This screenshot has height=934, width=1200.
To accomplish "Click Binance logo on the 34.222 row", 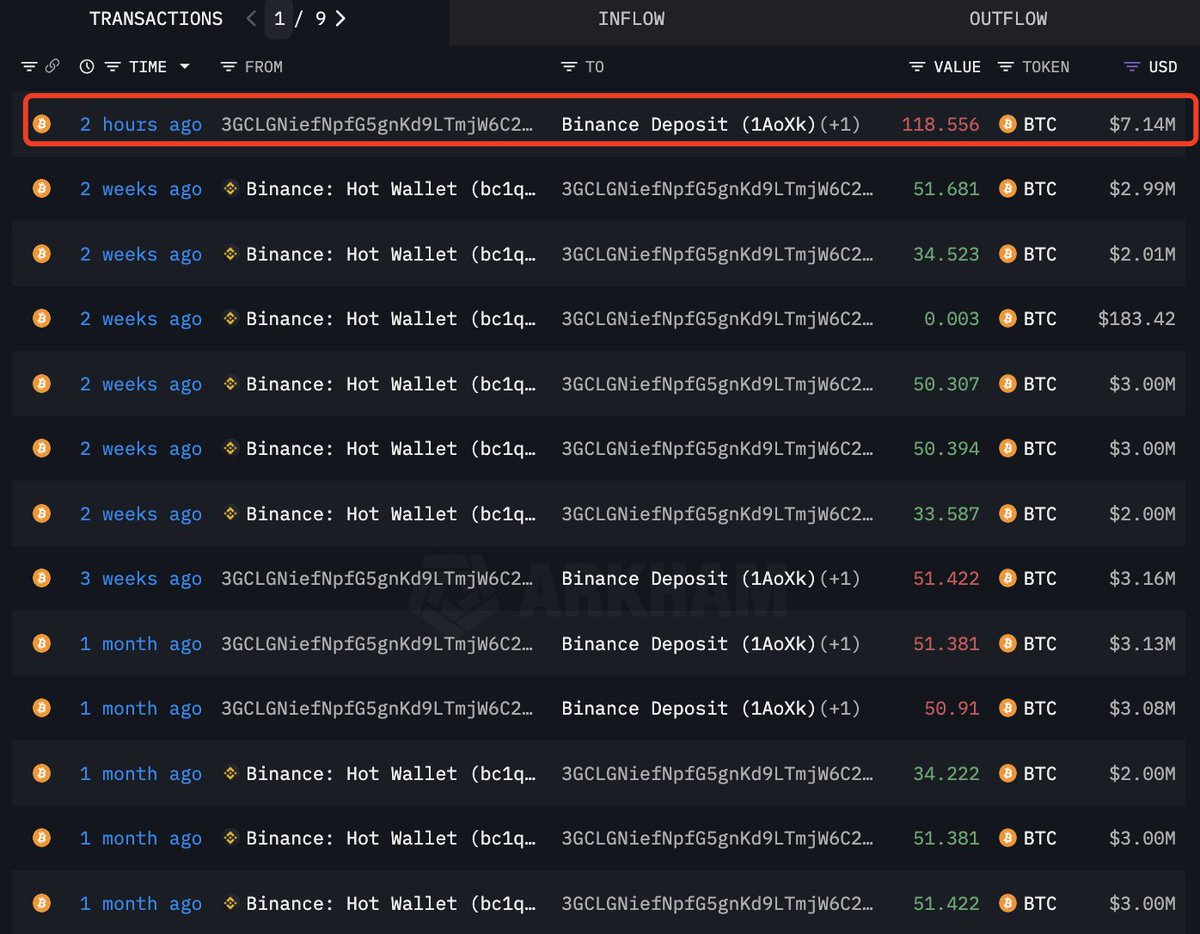I will coord(230,773).
